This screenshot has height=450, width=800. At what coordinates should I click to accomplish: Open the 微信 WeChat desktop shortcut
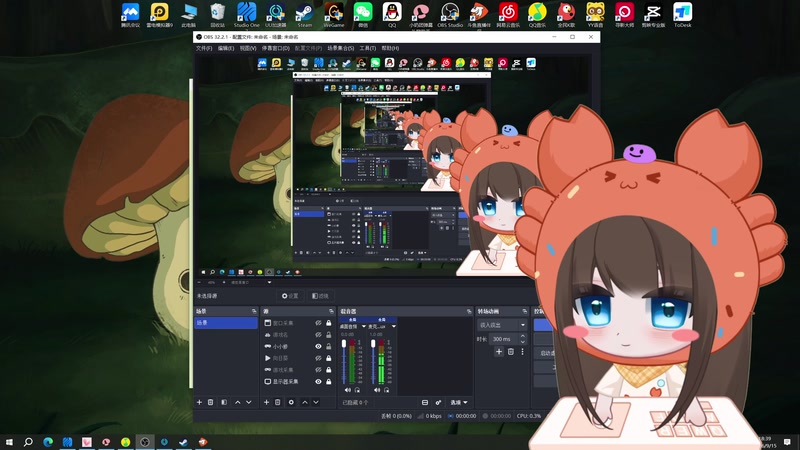tap(363, 15)
